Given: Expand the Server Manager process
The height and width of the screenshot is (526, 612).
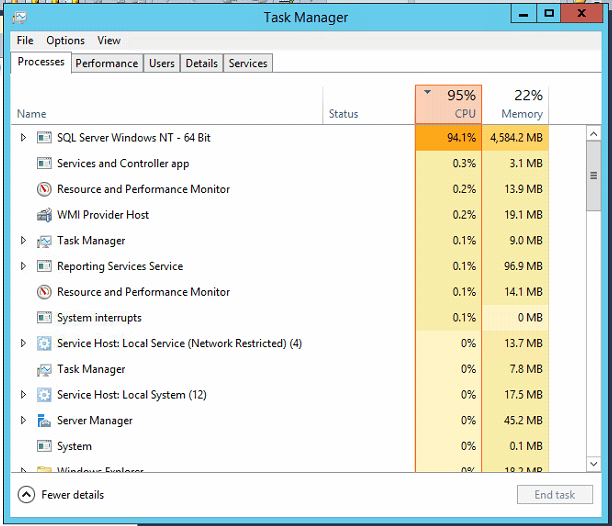Looking at the screenshot, I should [23, 421].
